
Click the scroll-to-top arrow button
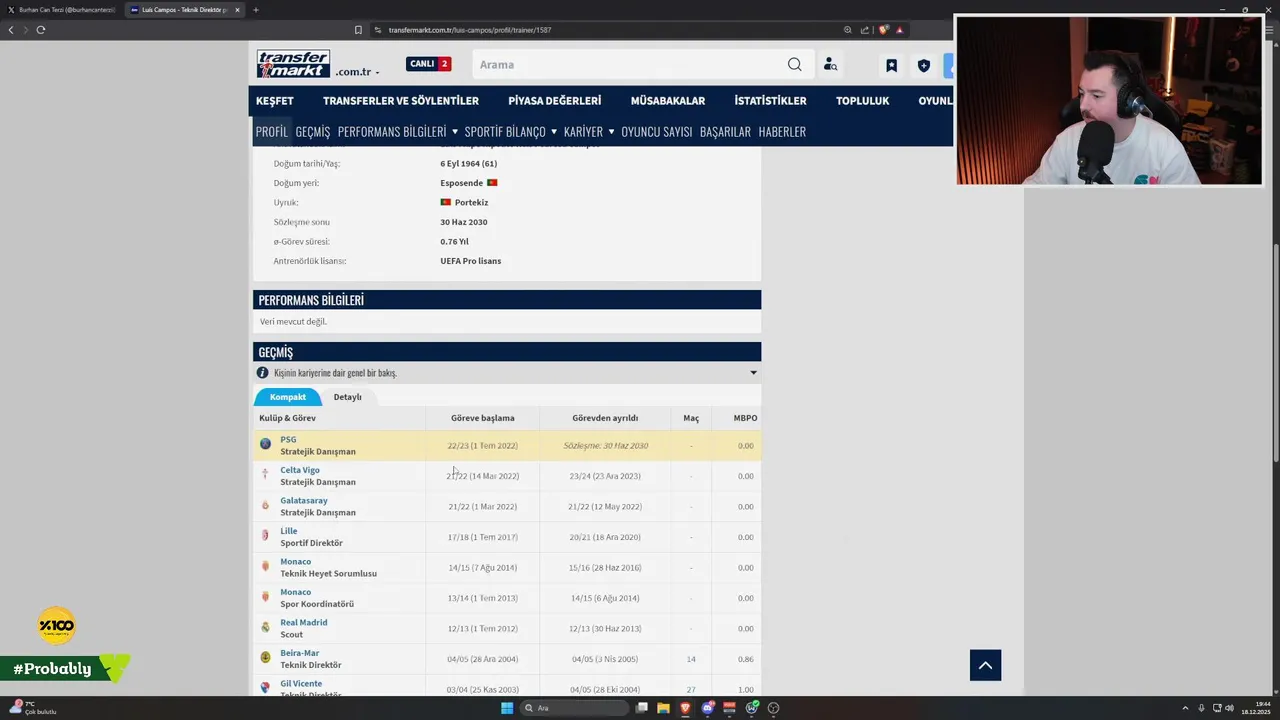pyautogui.click(x=985, y=665)
